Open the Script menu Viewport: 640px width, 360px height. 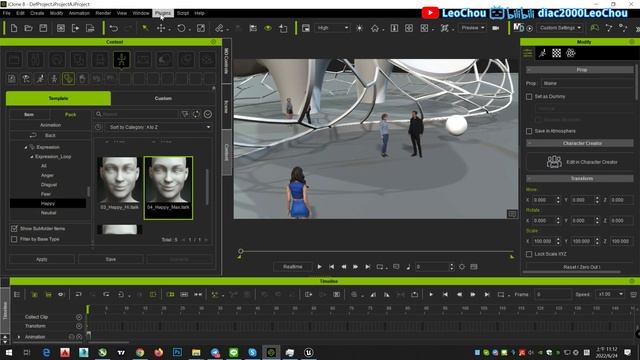[x=182, y=13]
